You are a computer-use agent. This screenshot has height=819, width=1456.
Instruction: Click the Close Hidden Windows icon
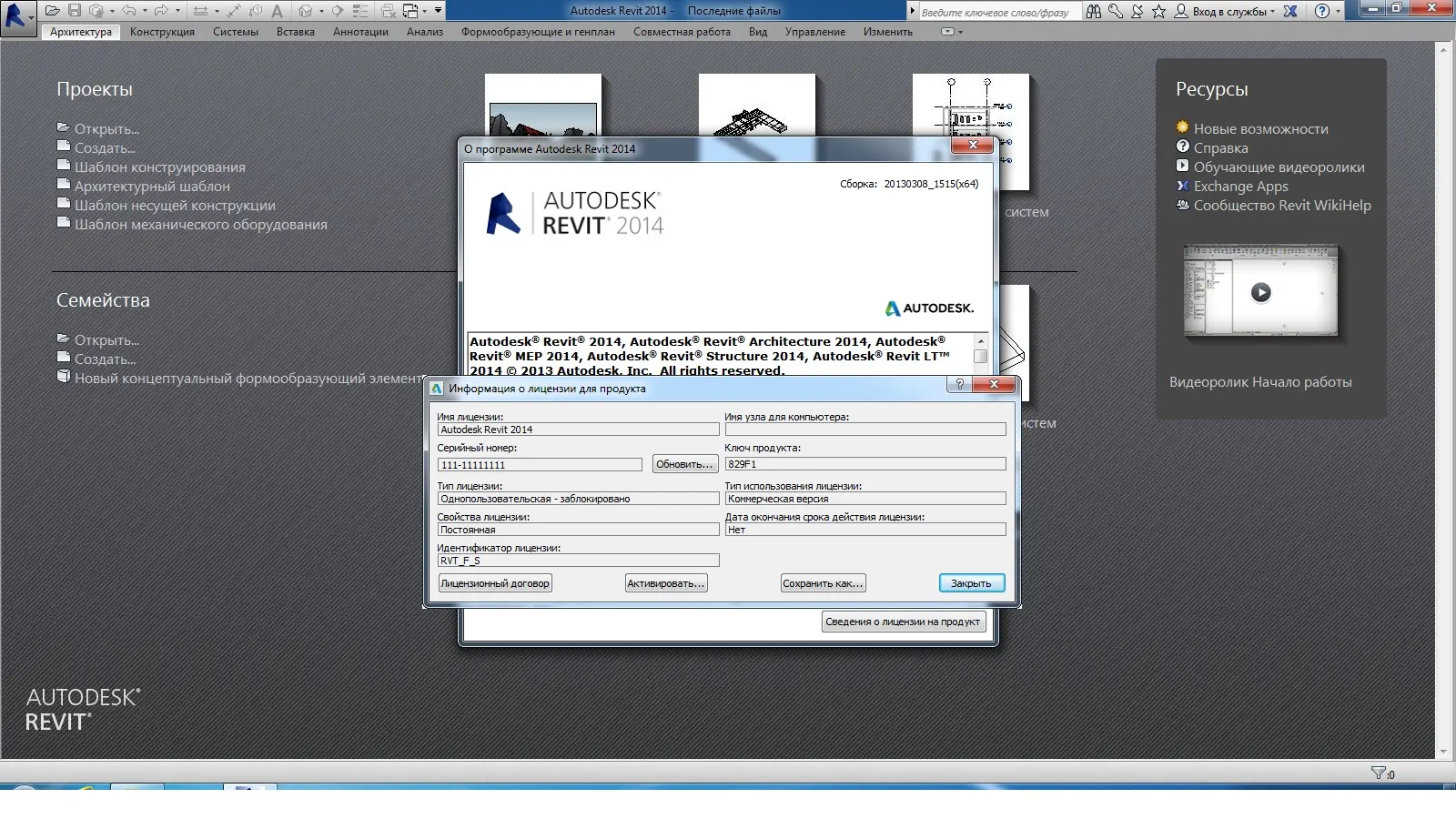click(x=389, y=11)
